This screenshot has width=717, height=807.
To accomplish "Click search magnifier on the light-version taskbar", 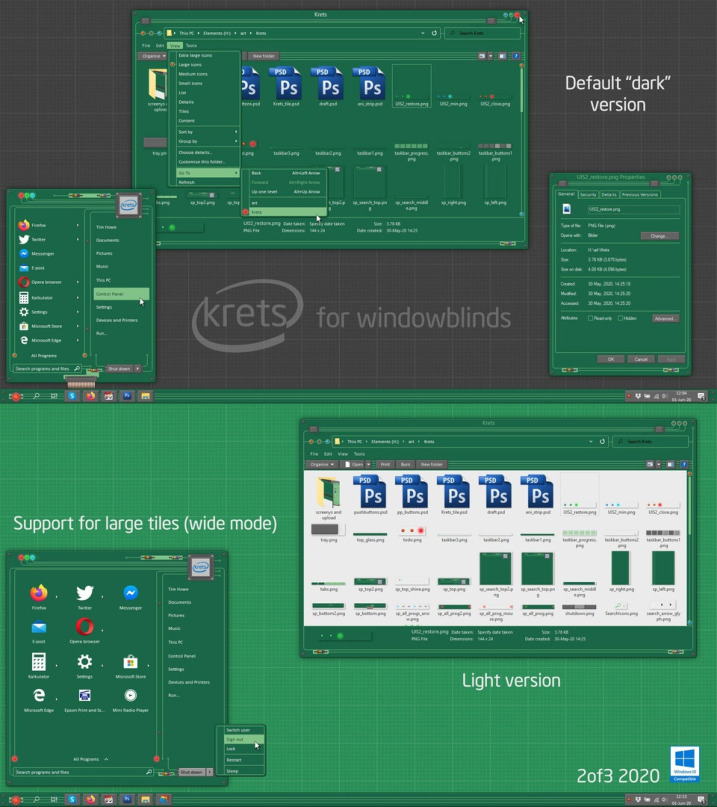I will 36,799.
